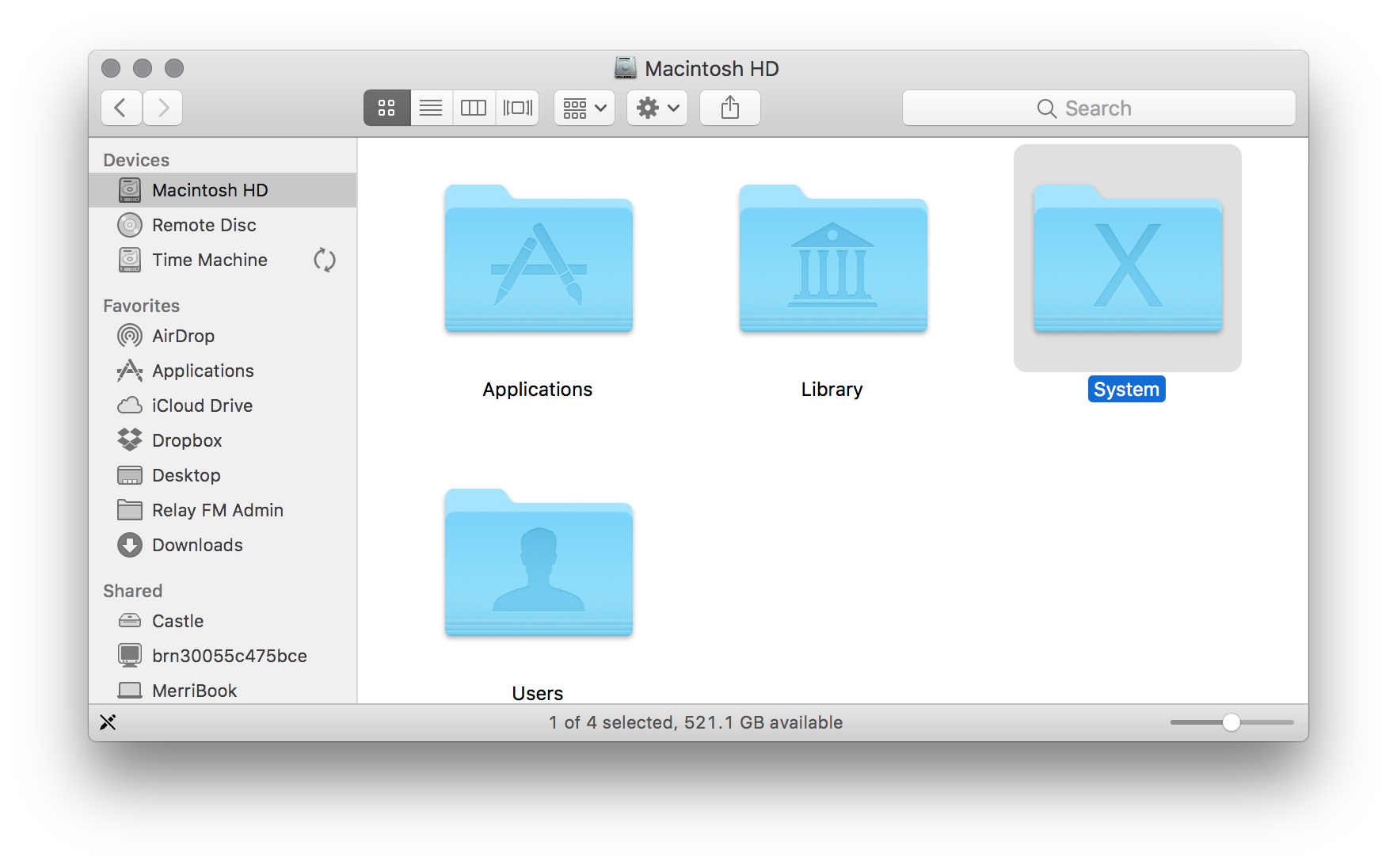Viewport: 1397px width, 868px height.
Task: Open Remote Disc in sidebar
Action: pyautogui.click(x=223, y=225)
